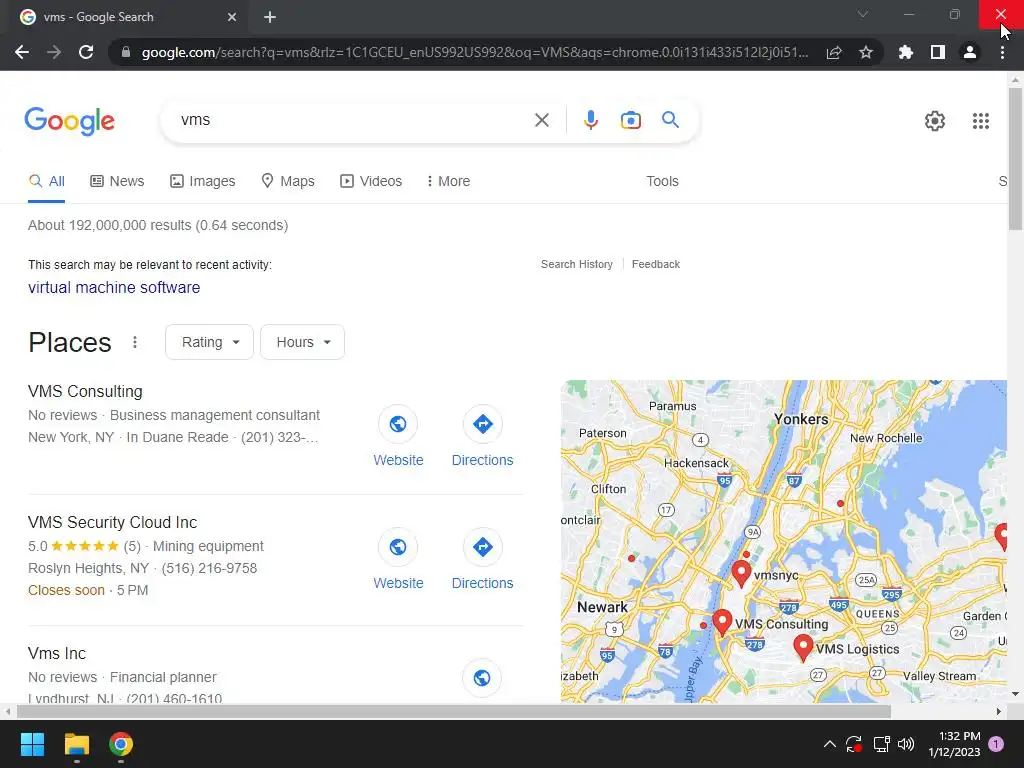
Task: Toggle the Chrome side panel
Action: coord(938,52)
